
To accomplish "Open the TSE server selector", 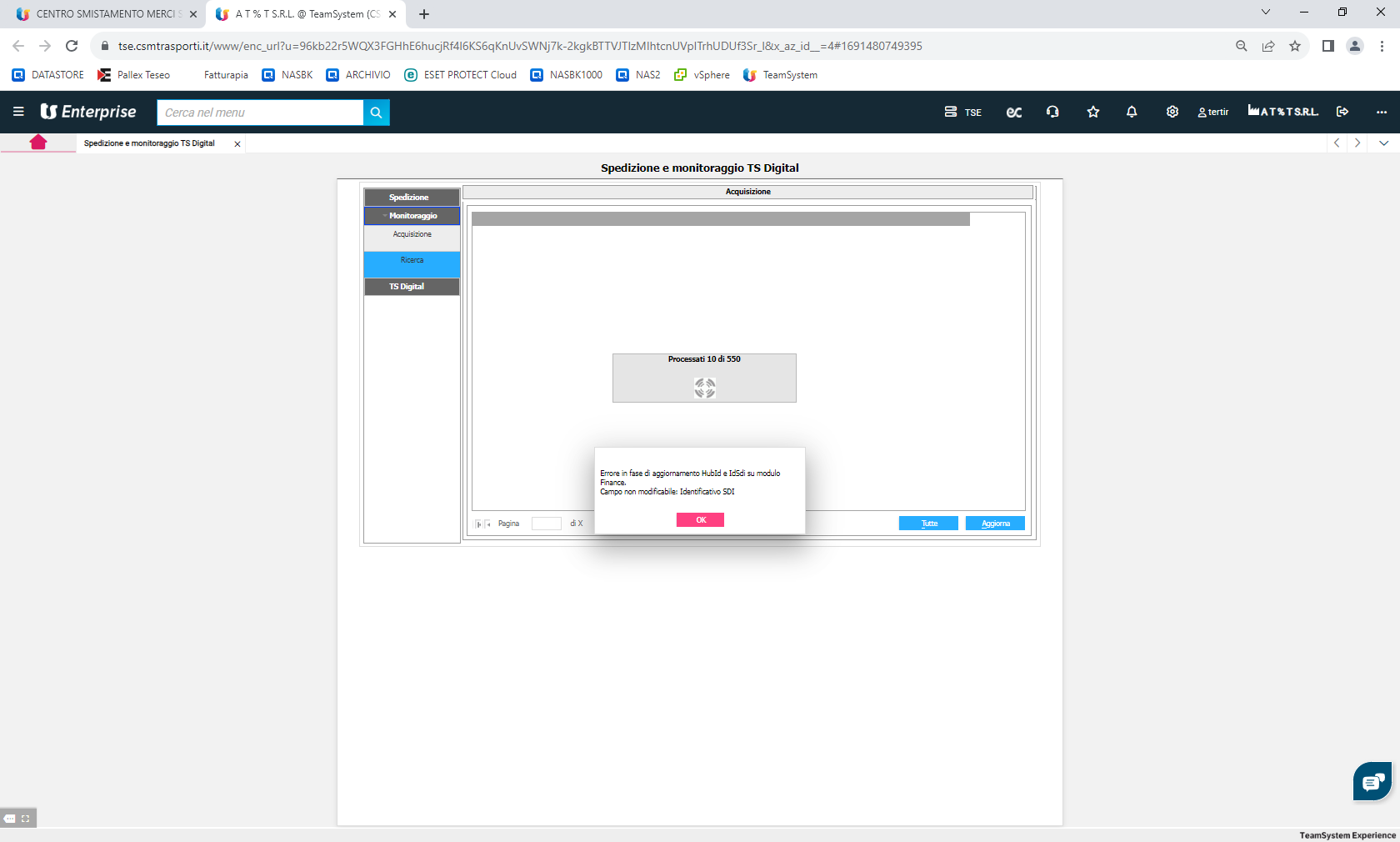I will tap(962, 112).
